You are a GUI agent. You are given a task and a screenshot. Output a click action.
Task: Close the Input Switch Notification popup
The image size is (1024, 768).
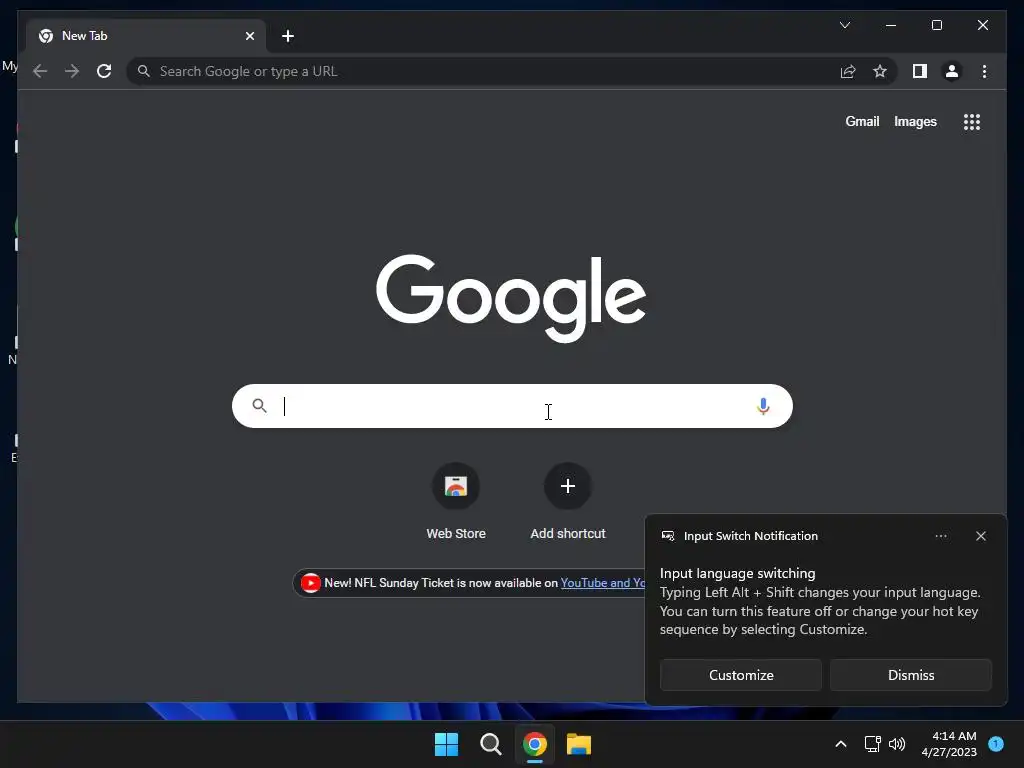[x=980, y=536]
